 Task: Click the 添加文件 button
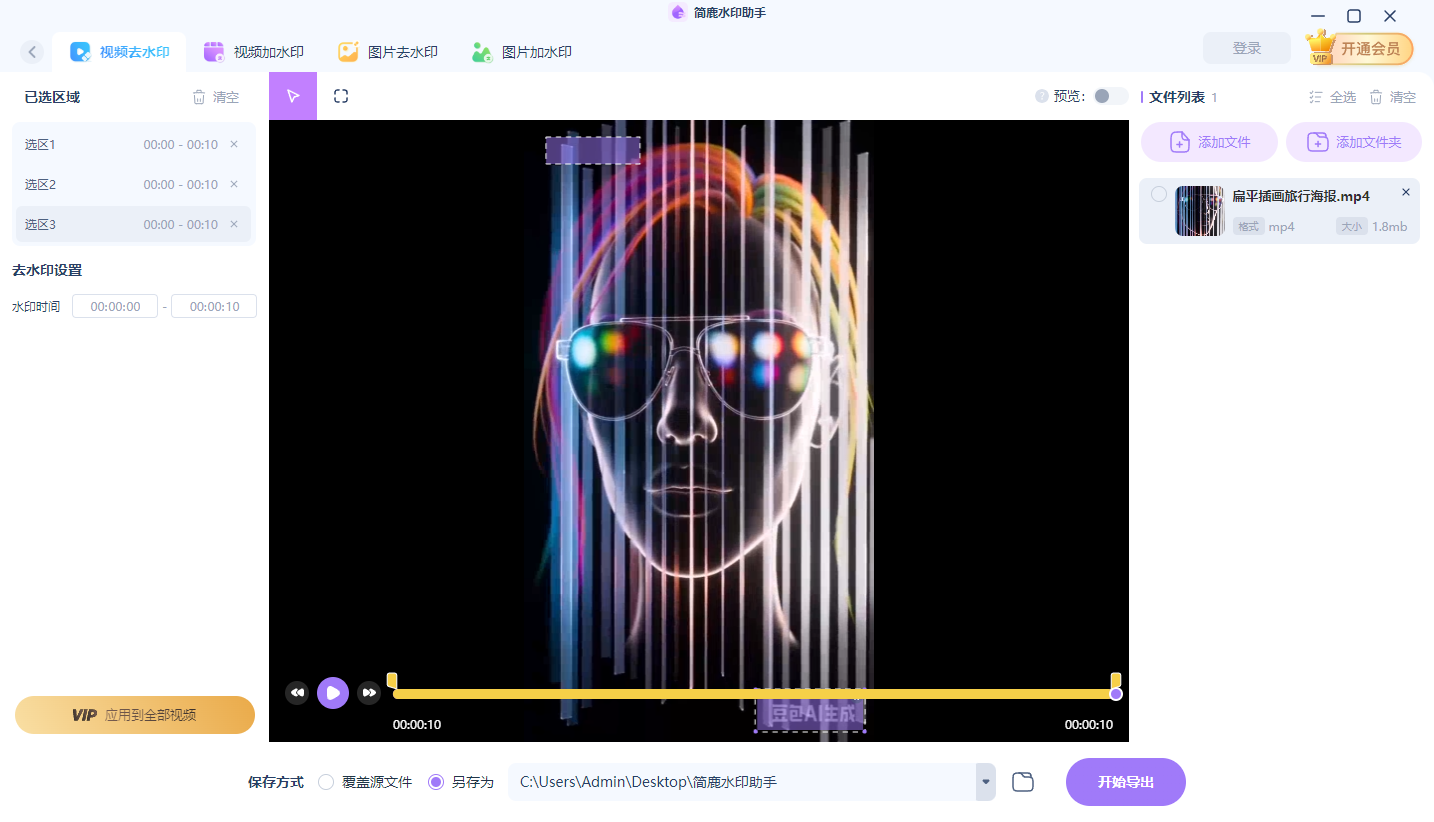tap(1209, 142)
